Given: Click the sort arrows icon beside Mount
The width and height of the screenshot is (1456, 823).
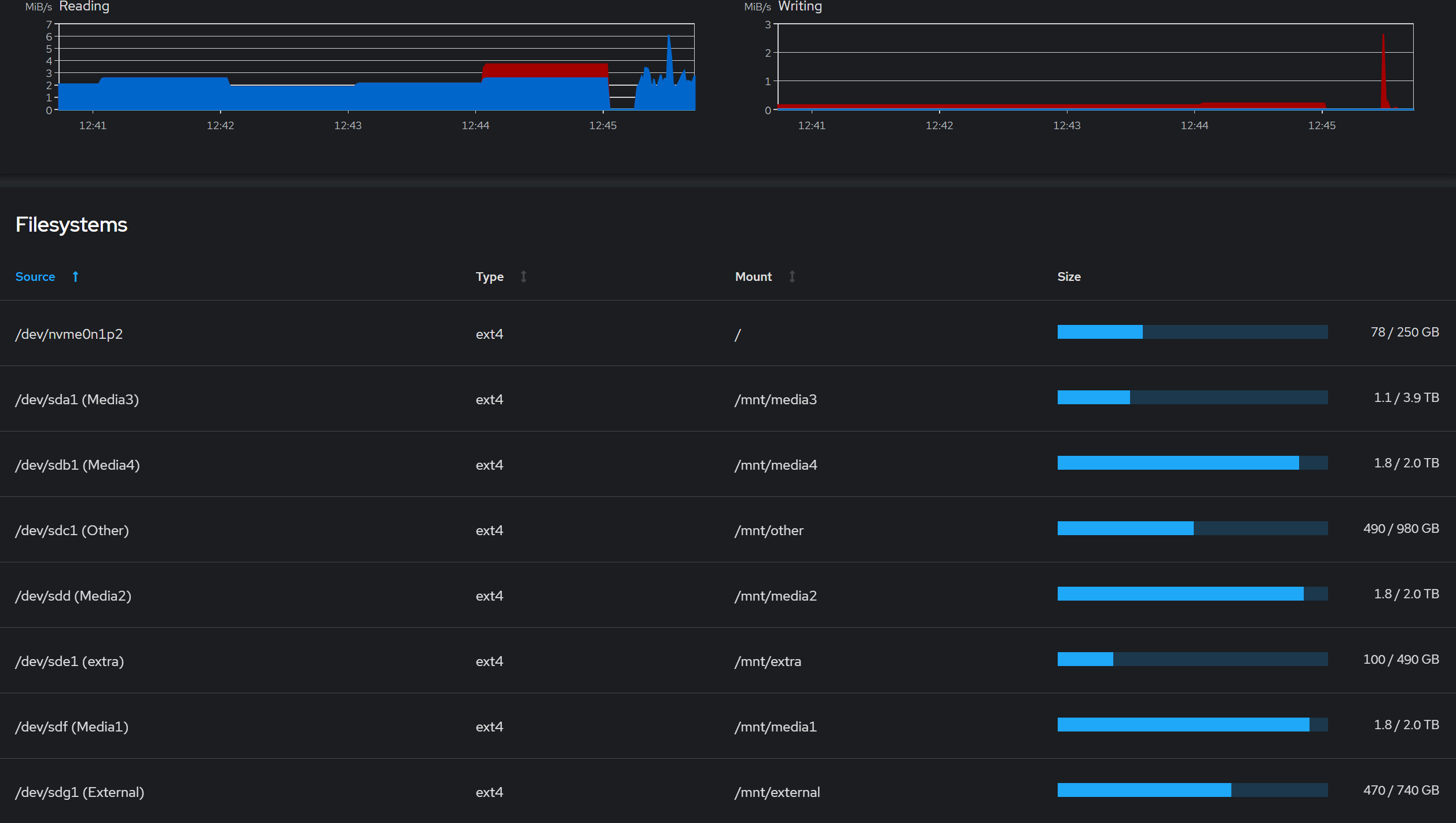Looking at the screenshot, I should (x=792, y=277).
